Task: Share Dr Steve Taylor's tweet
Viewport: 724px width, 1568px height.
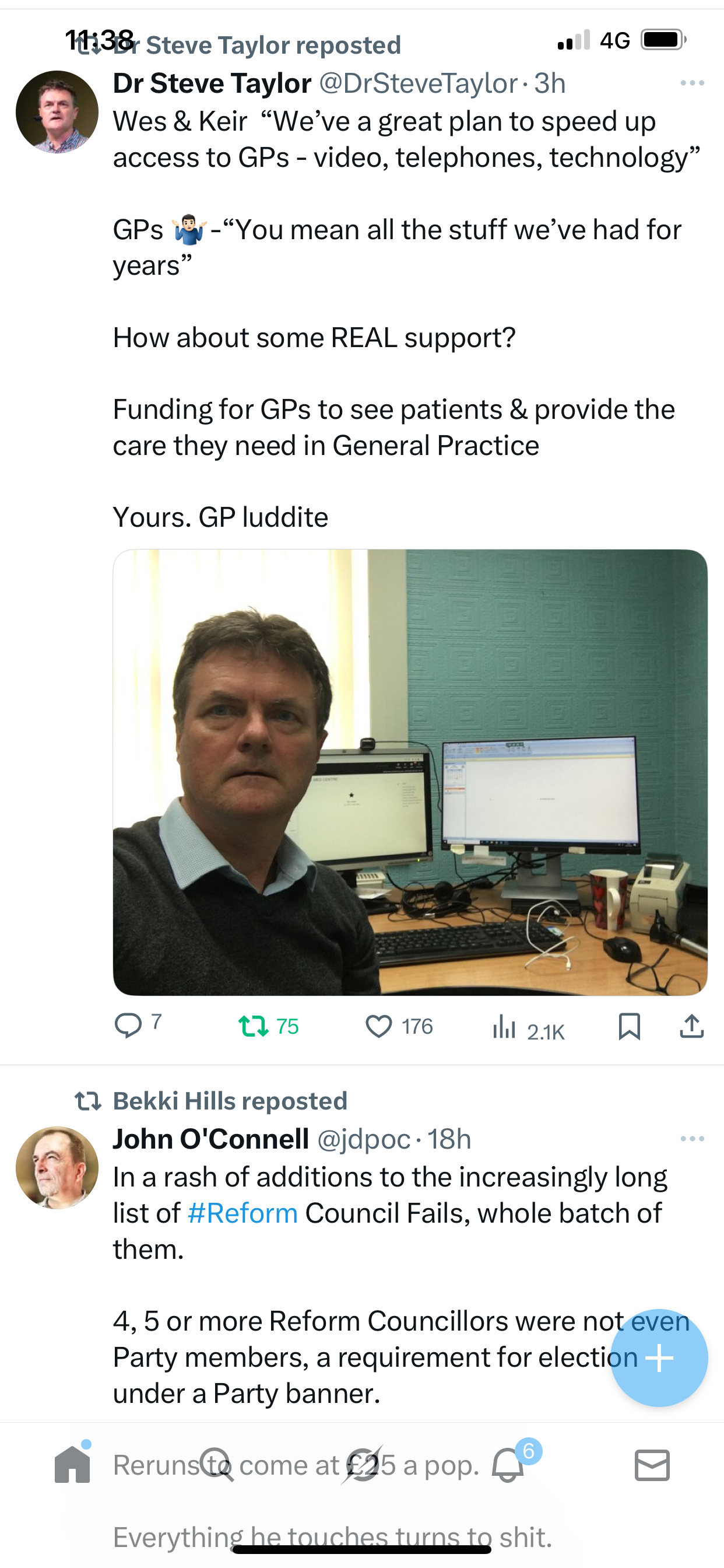Action: (x=692, y=1026)
